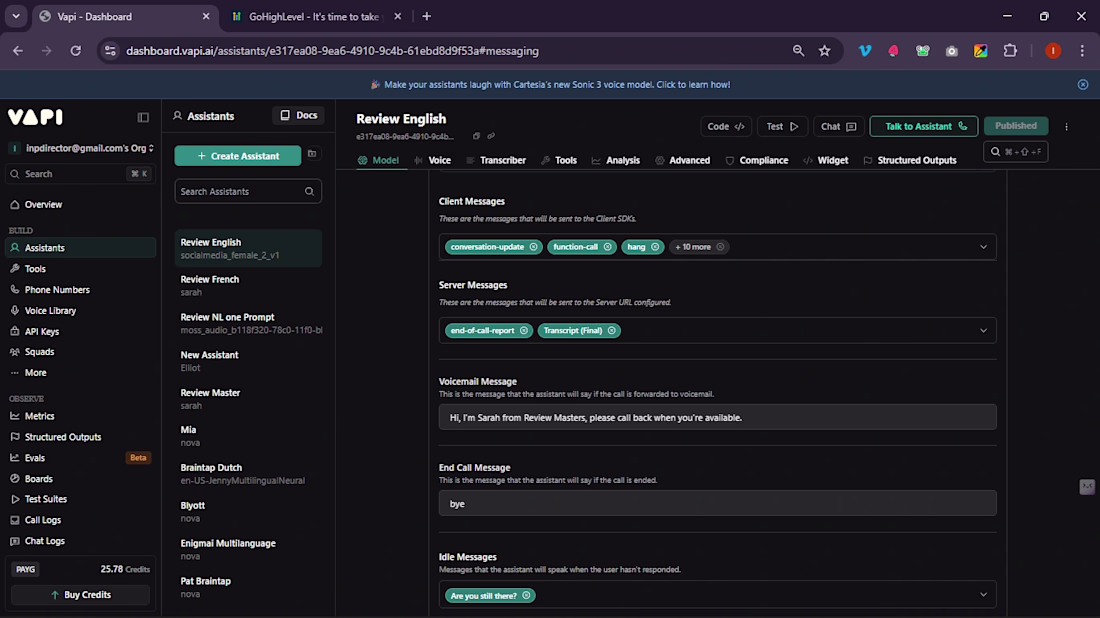The image size is (1100, 618).
Task: Click the Test button
Action: [x=782, y=126]
